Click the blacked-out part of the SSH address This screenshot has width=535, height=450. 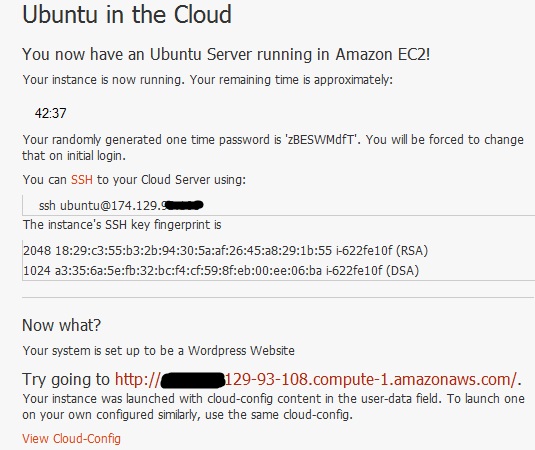pyautogui.click(x=185, y=205)
